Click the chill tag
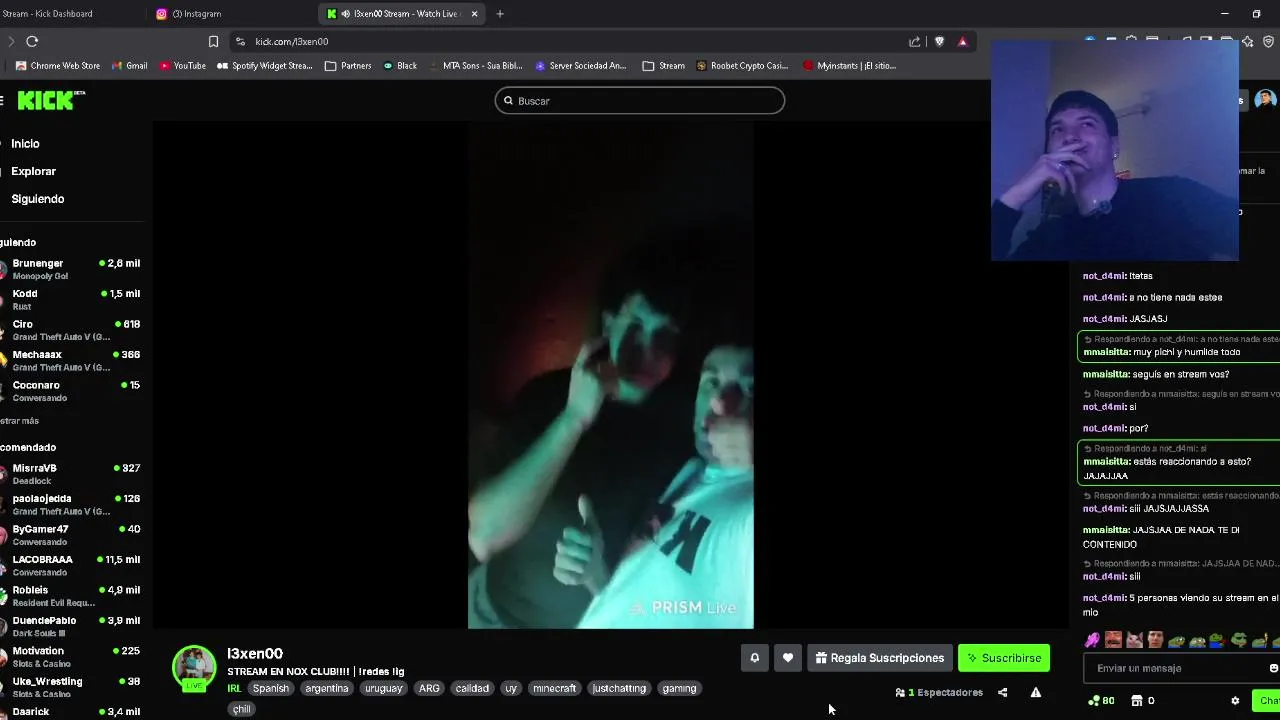The image size is (1280, 720). [x=241, y=709]
